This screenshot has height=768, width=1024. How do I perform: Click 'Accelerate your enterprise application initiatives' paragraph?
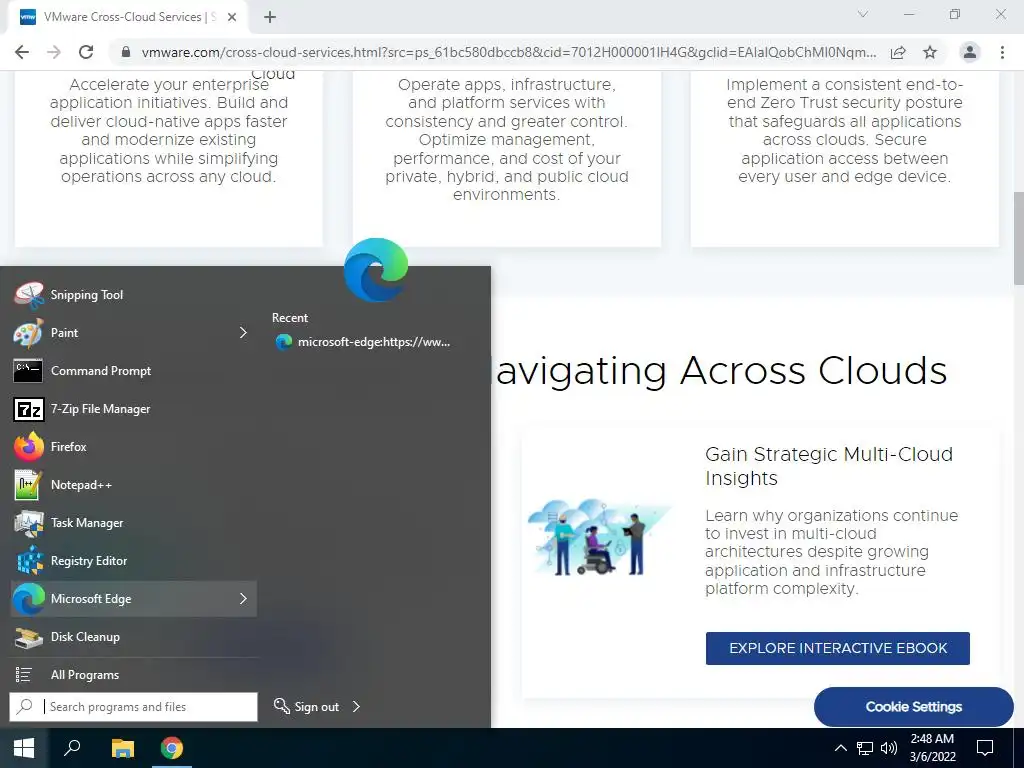coord(168,131)
